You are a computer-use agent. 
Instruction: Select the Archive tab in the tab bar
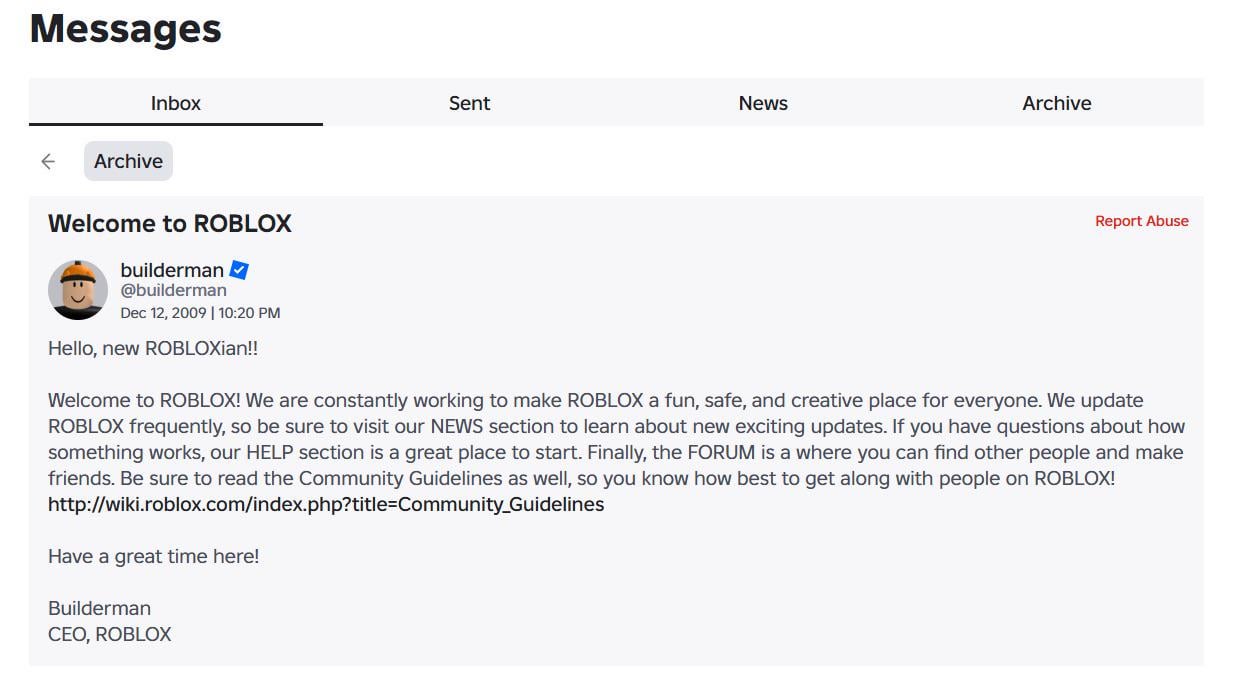[1056, 103]
